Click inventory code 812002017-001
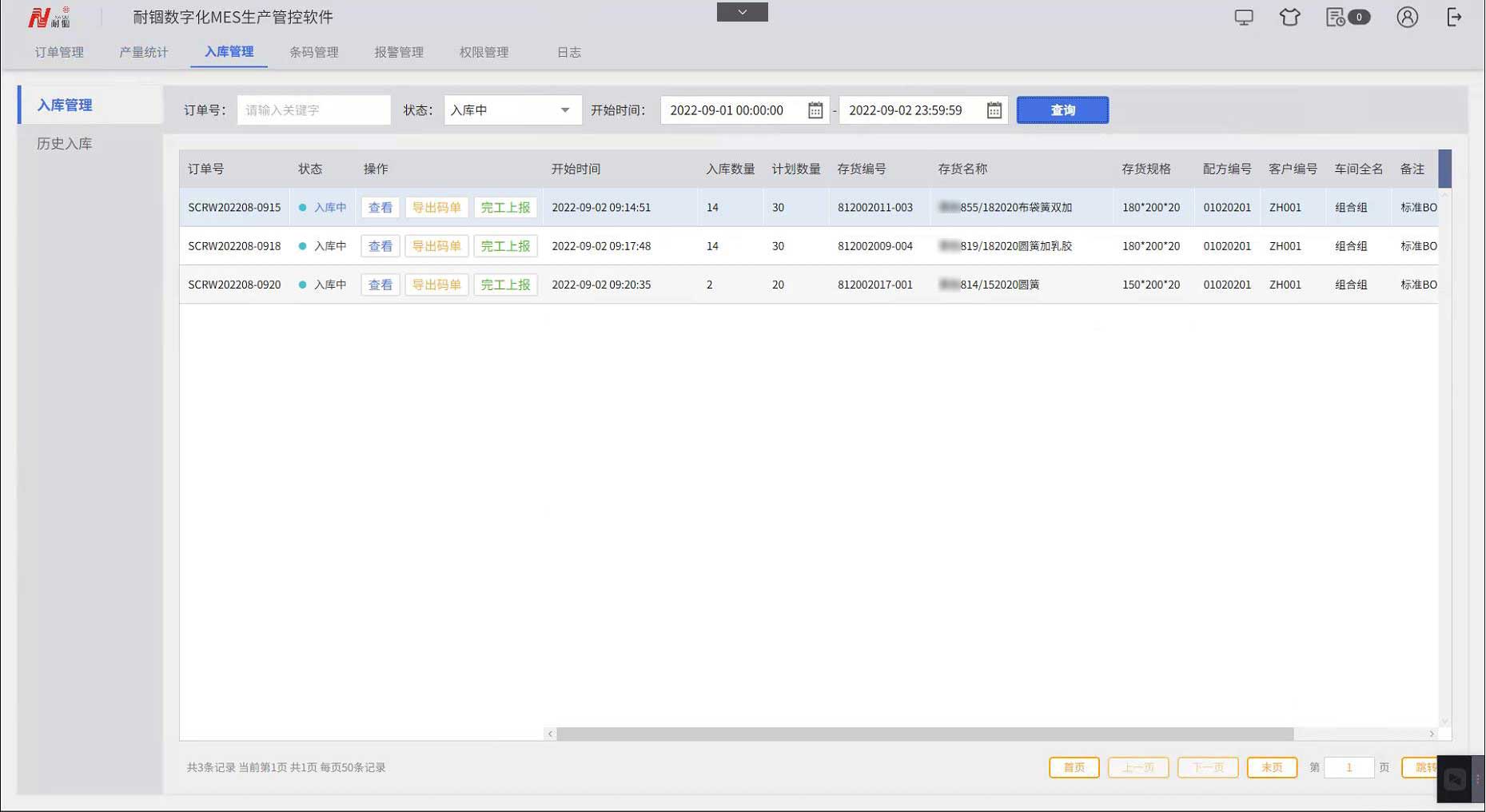This screenshot has height=812, width=1486. [875, 285]
